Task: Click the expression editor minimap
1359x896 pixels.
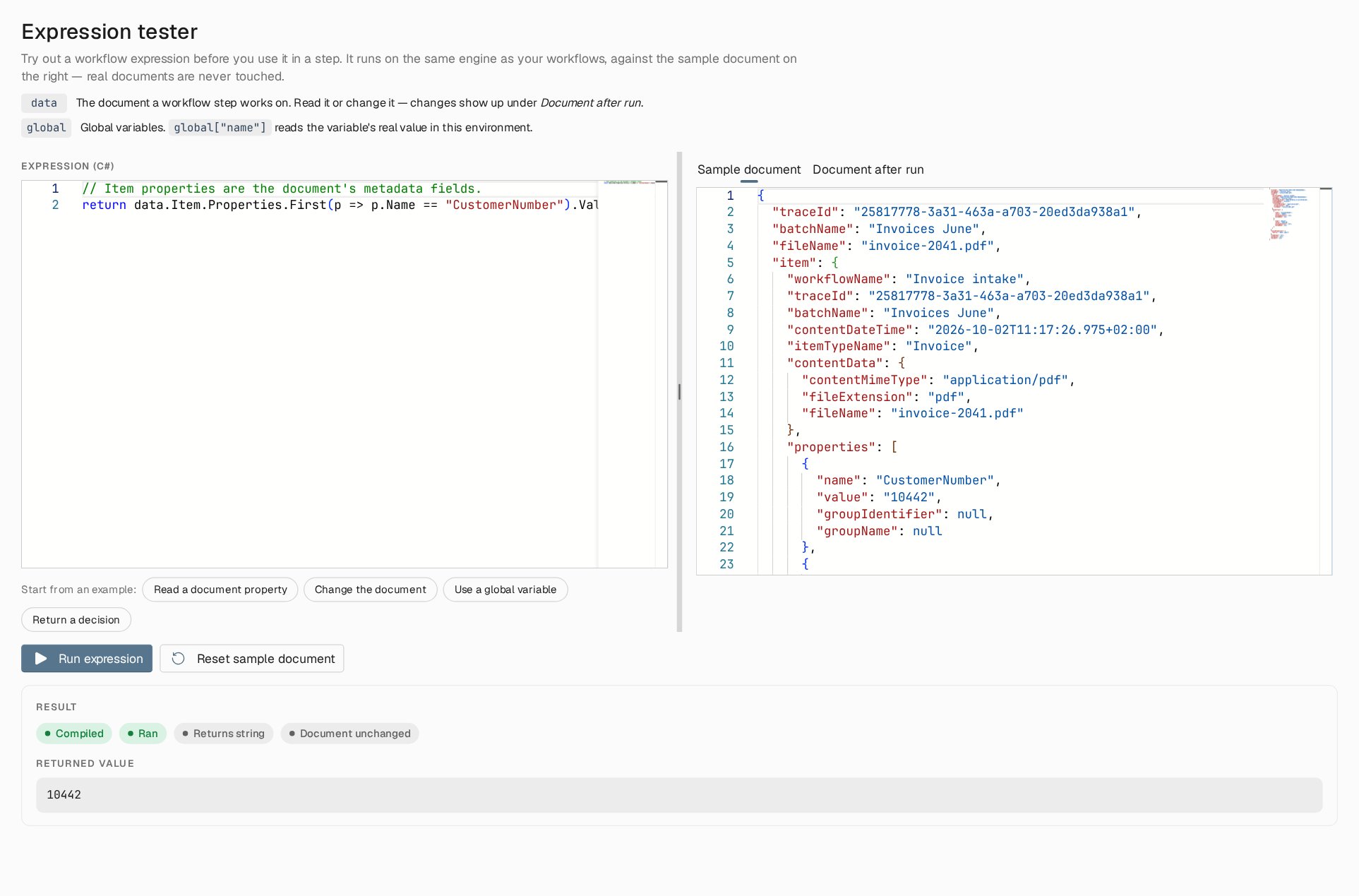Action: pos(627,374)
